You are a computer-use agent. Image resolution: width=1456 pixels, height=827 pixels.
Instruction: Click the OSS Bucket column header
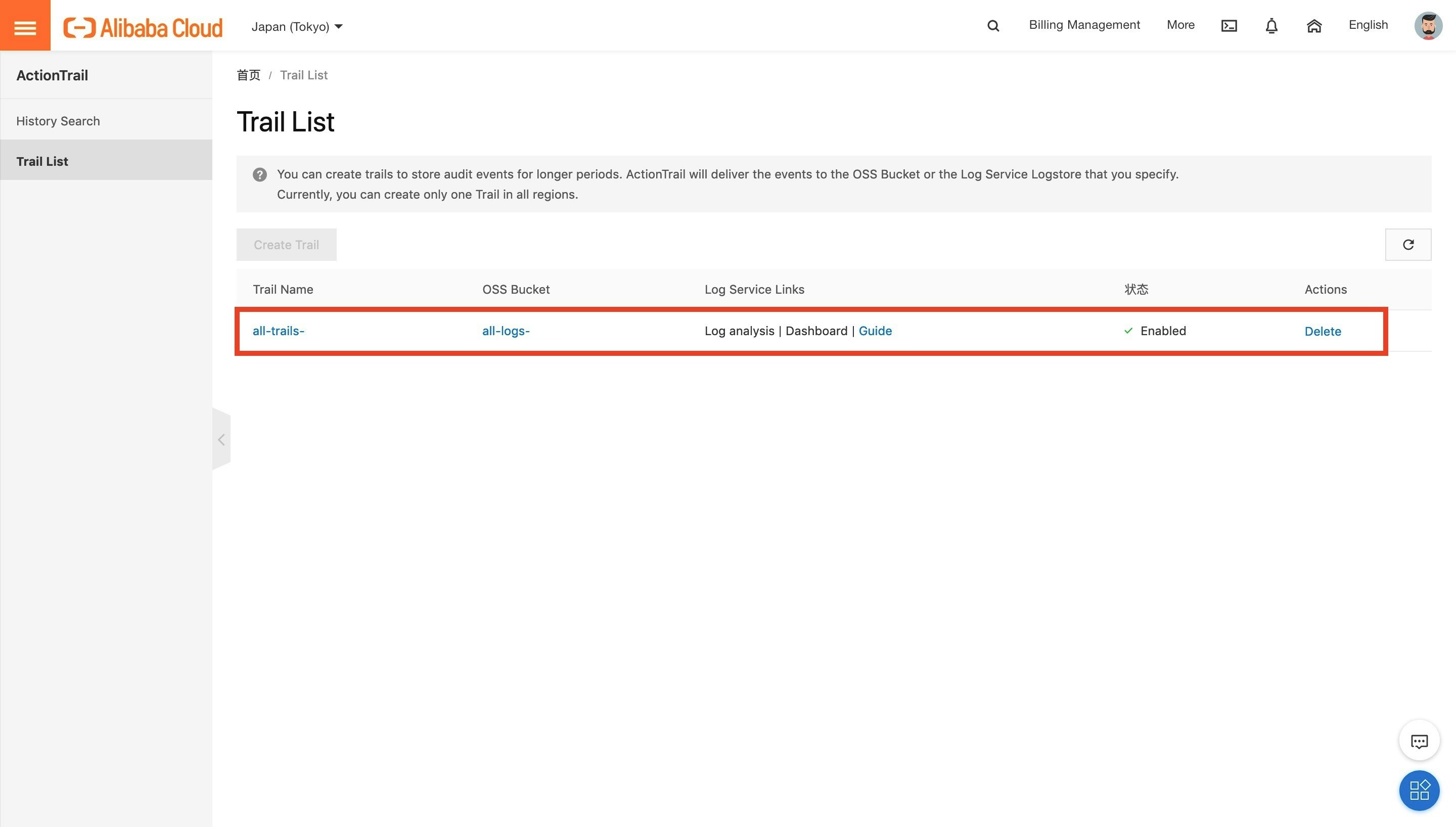point(516,289)
